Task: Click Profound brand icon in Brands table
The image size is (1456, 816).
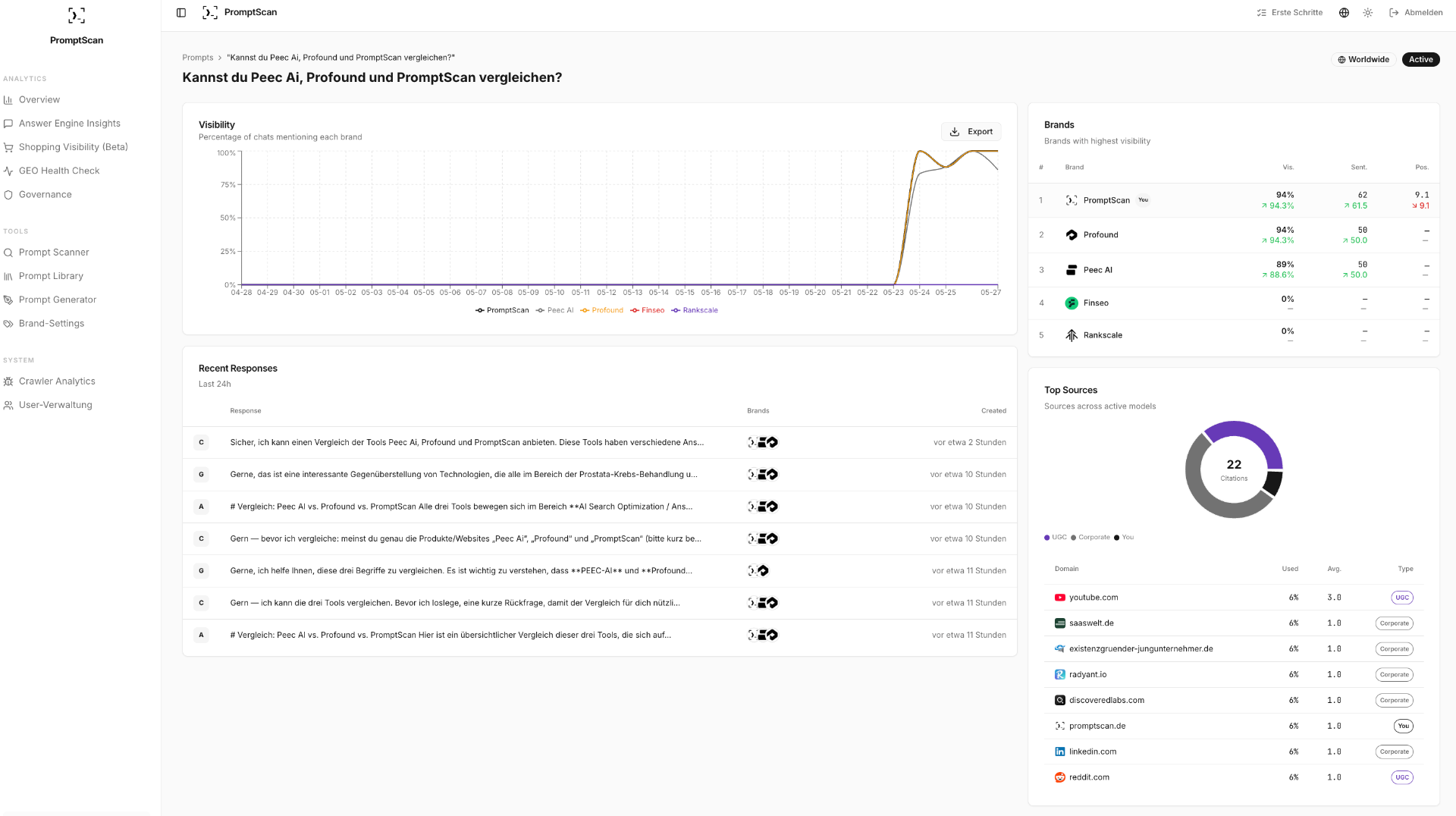Action: 1072,235
